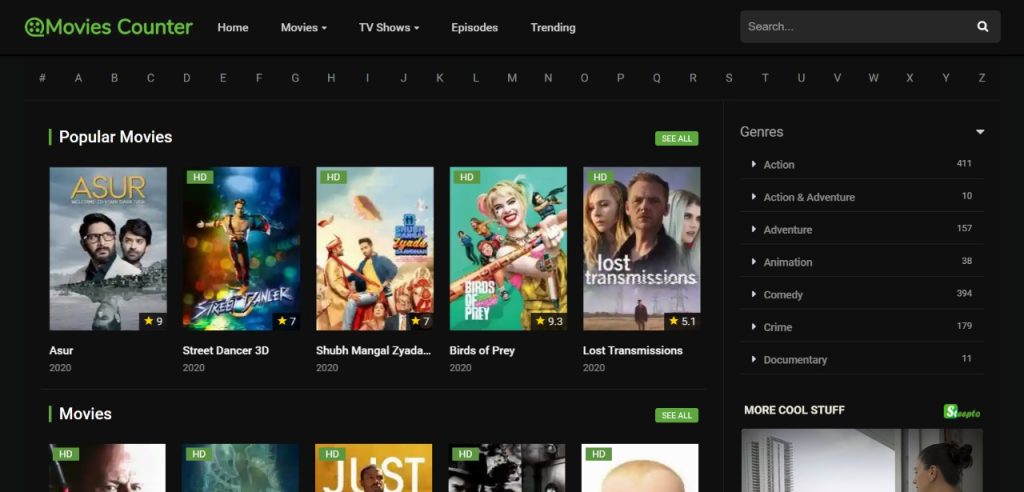1024x492 pixels.
Task: Click the search magnifier icon
Action: (982, 27)
